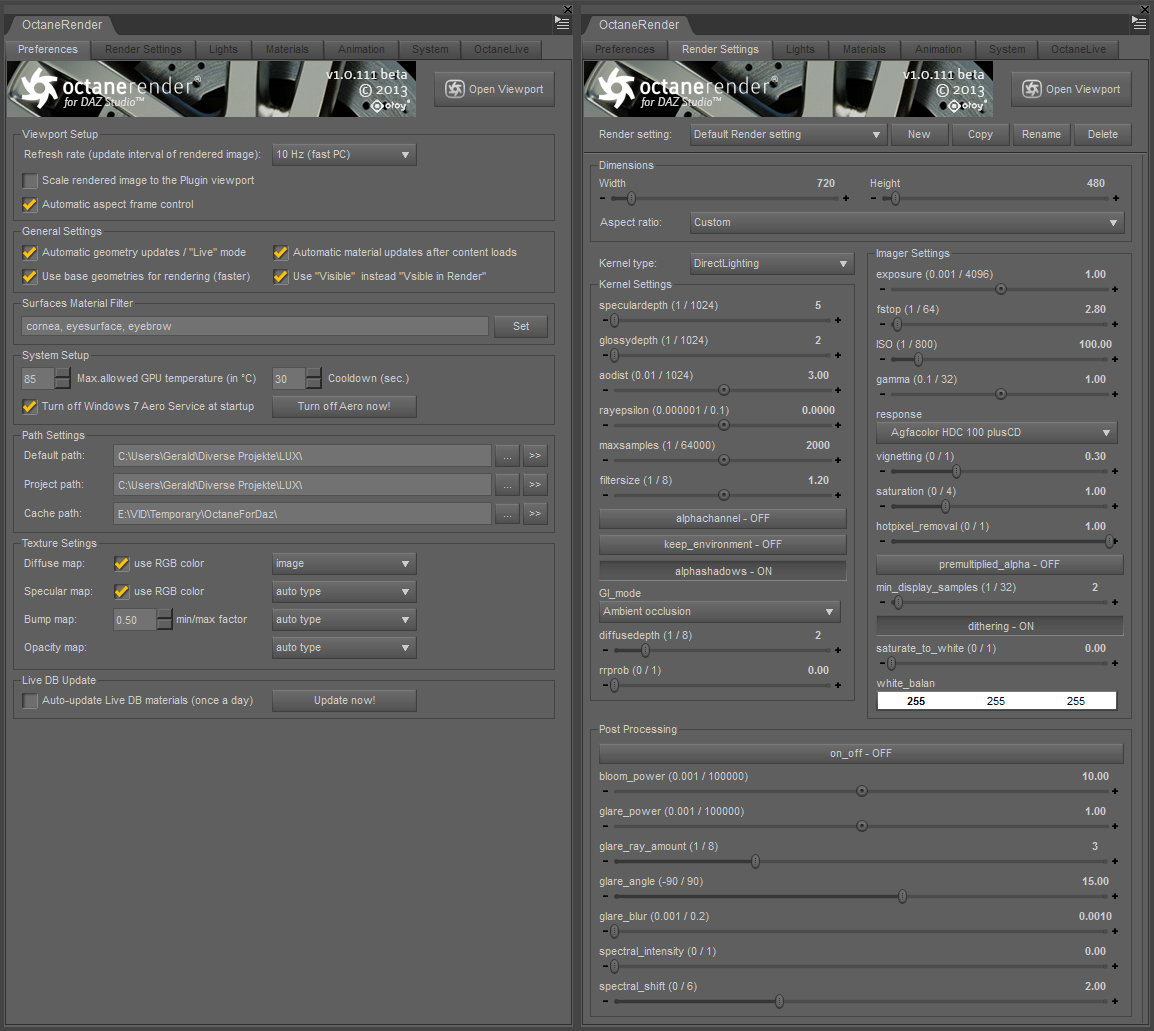
Task: Enable Auto-update Live DB materials
Action: (29, 701)
